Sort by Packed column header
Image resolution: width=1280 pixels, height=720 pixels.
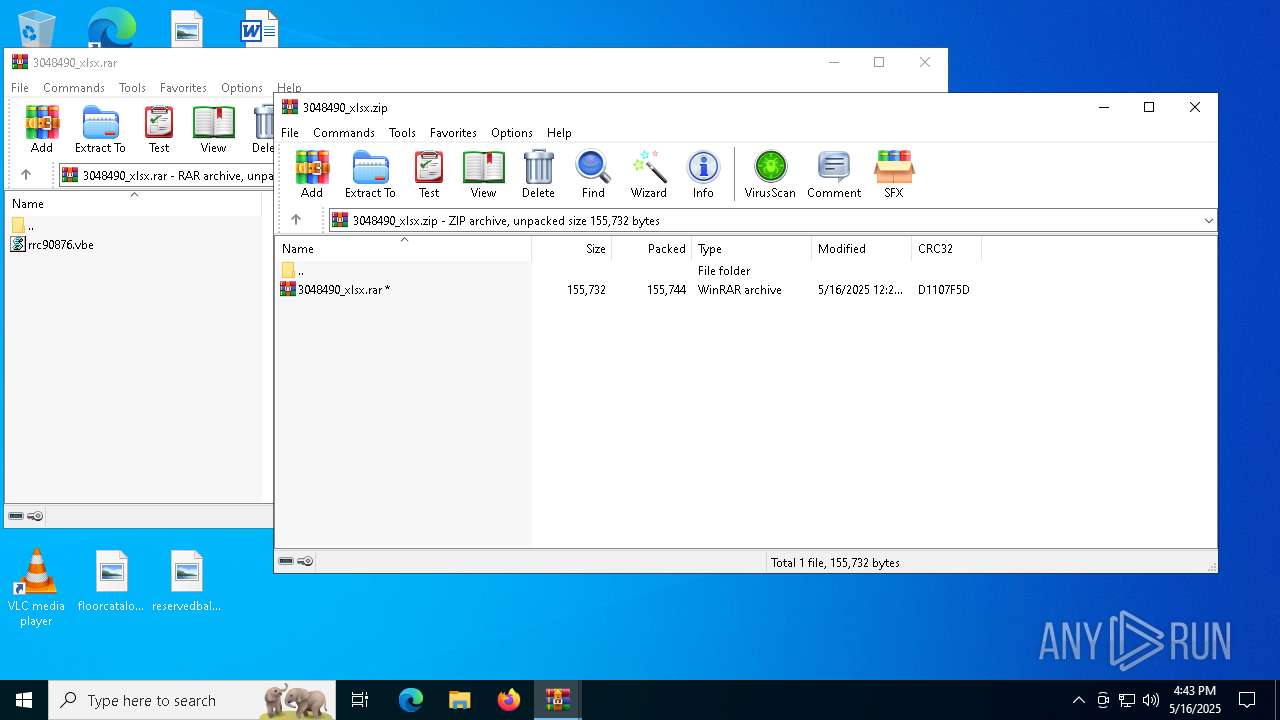[651, 249]
